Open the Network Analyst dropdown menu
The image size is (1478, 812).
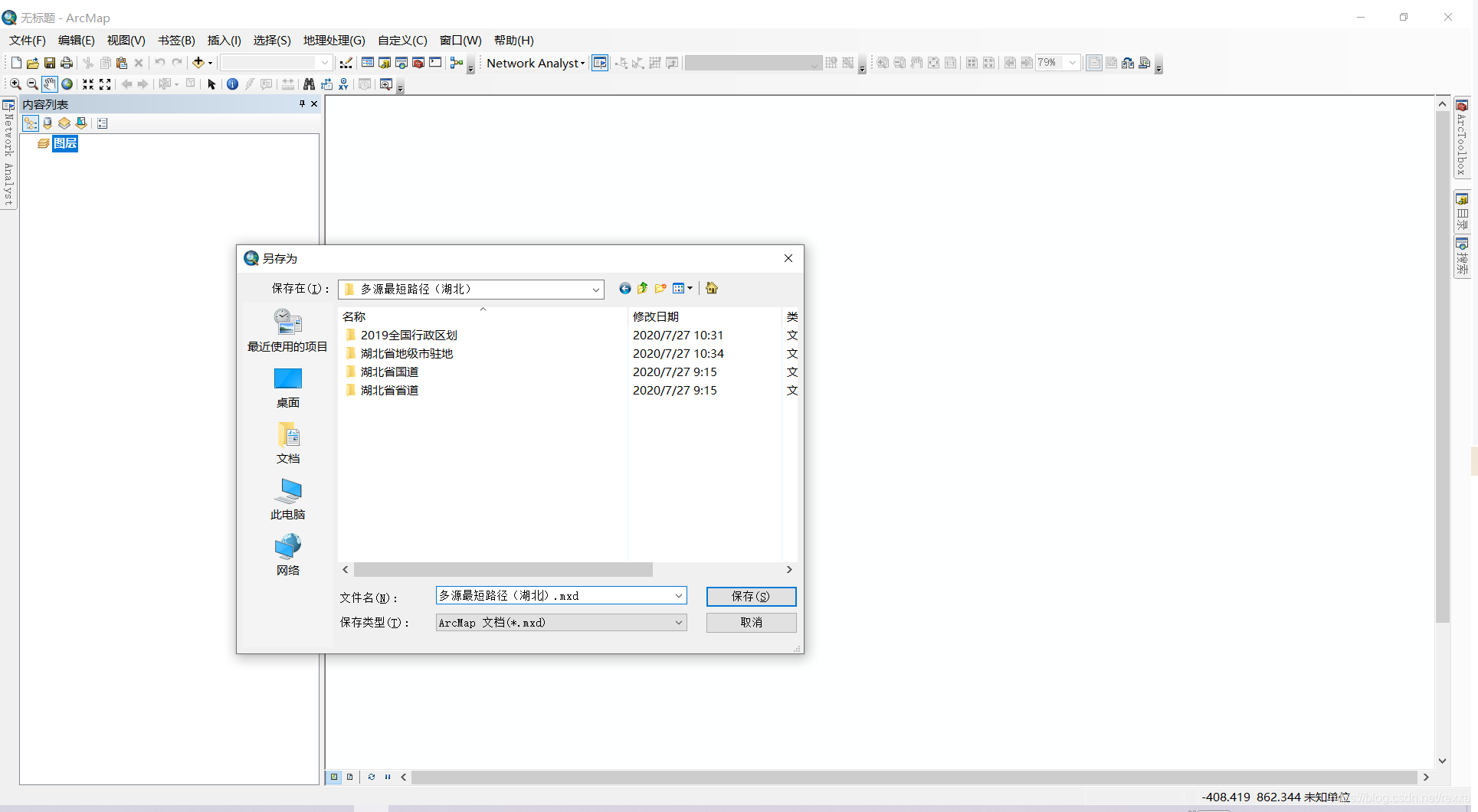[x=536, y=63]
